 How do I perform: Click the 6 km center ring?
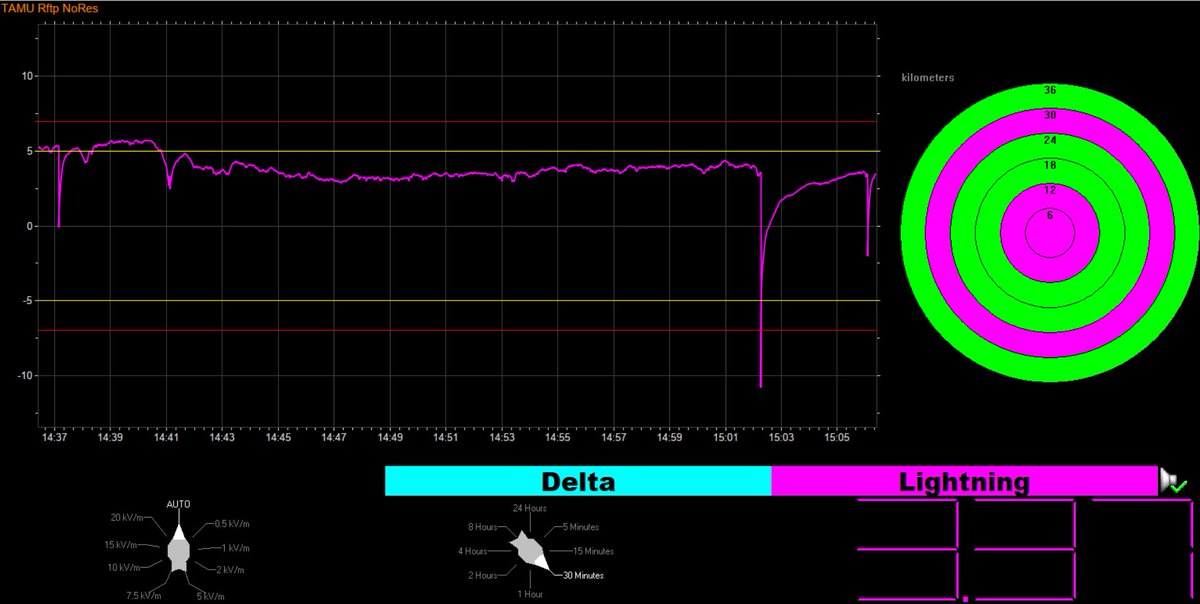coord(1049,233)
